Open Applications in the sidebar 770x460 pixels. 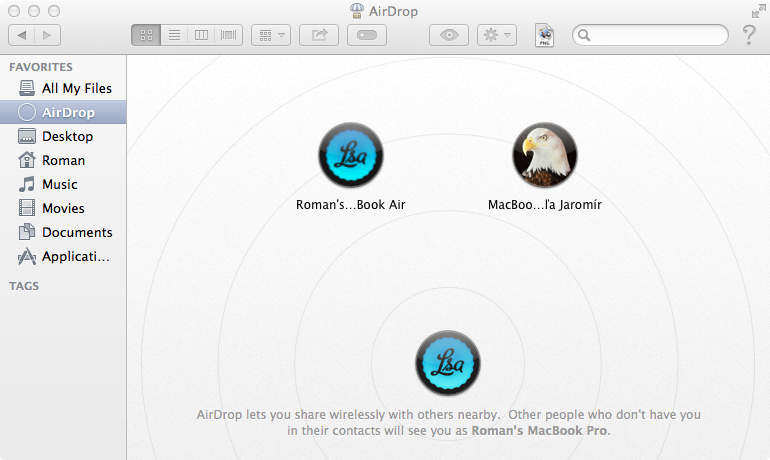63,257
